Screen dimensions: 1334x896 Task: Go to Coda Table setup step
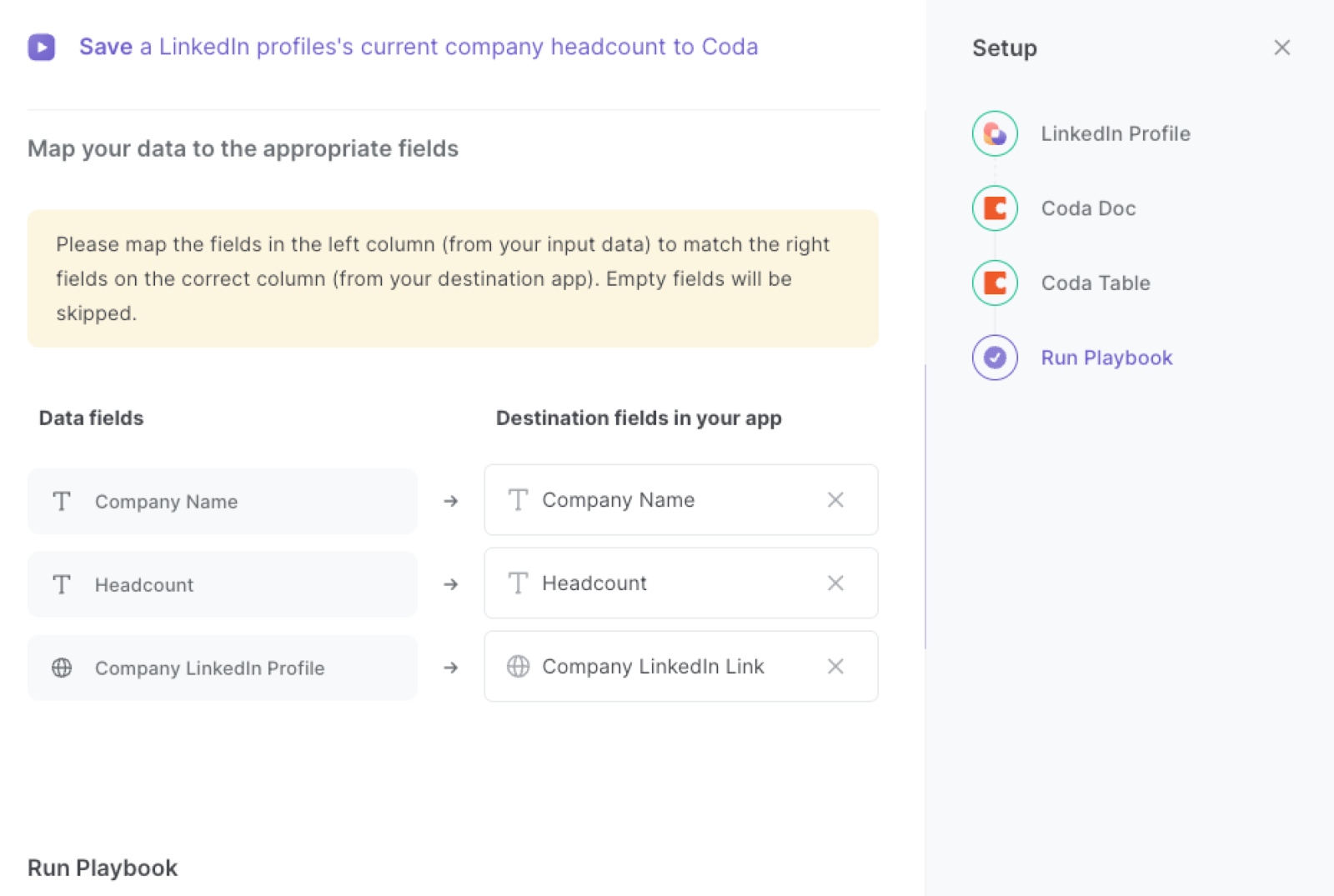(1096, 283)
